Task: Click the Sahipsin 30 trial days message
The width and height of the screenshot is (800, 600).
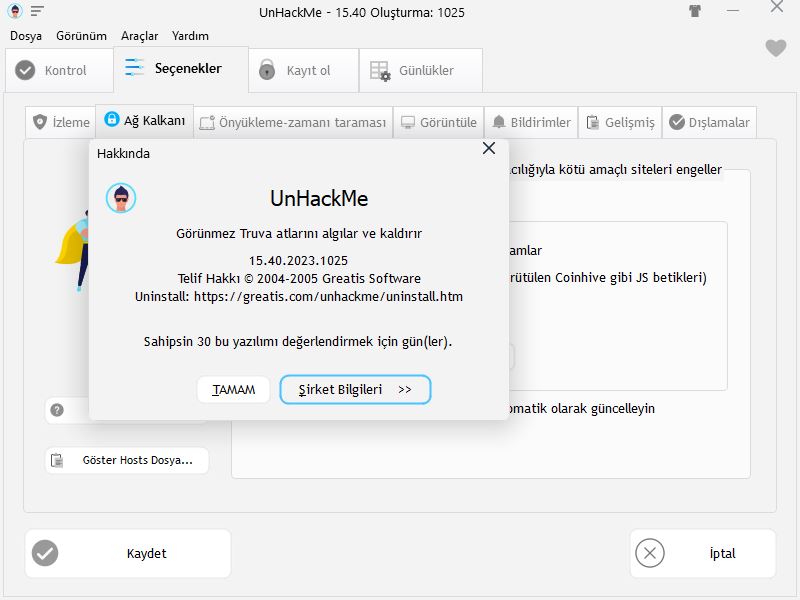Action: (x=298, y=341)
